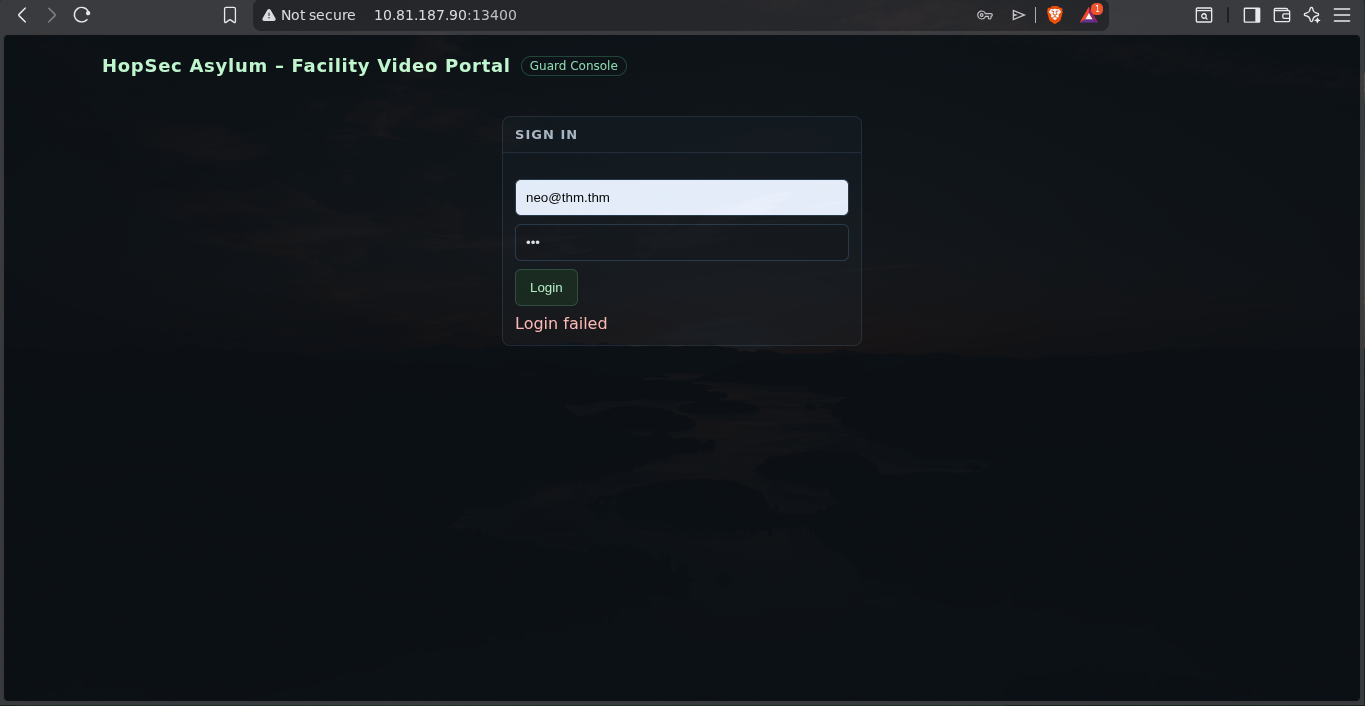The image size is (1365, 706).
Task: Show the 'Not secure' site information
Action: click(309, 15)
